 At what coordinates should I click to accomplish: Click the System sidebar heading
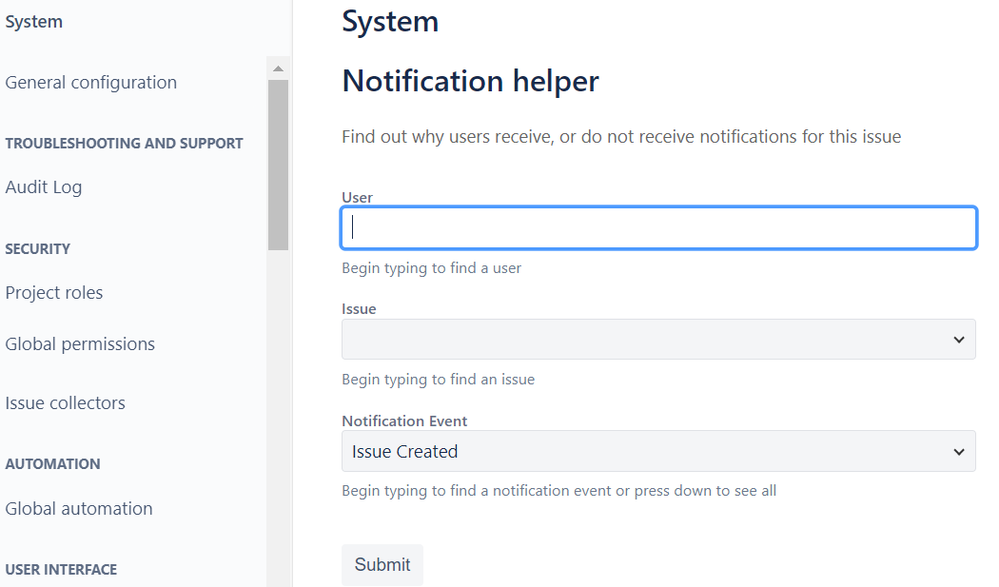pos(34,22)
